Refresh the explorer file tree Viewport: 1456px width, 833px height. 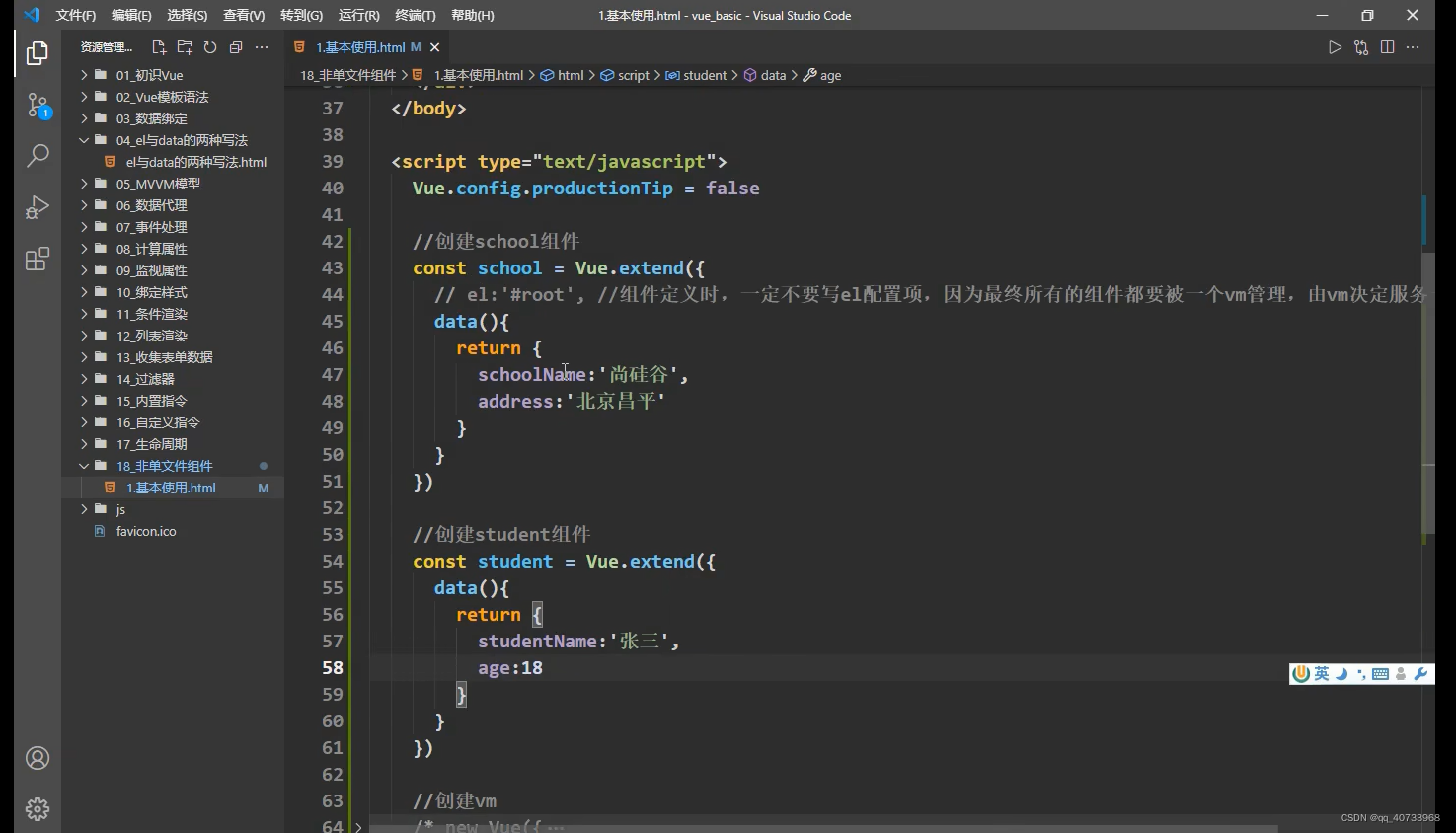pos(210,47)
